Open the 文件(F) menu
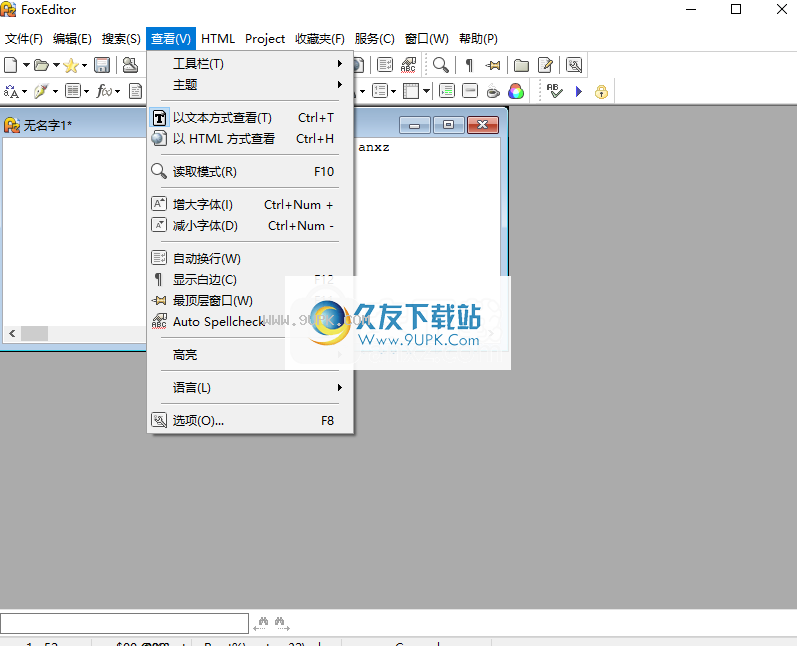 [x=23, y=39]
